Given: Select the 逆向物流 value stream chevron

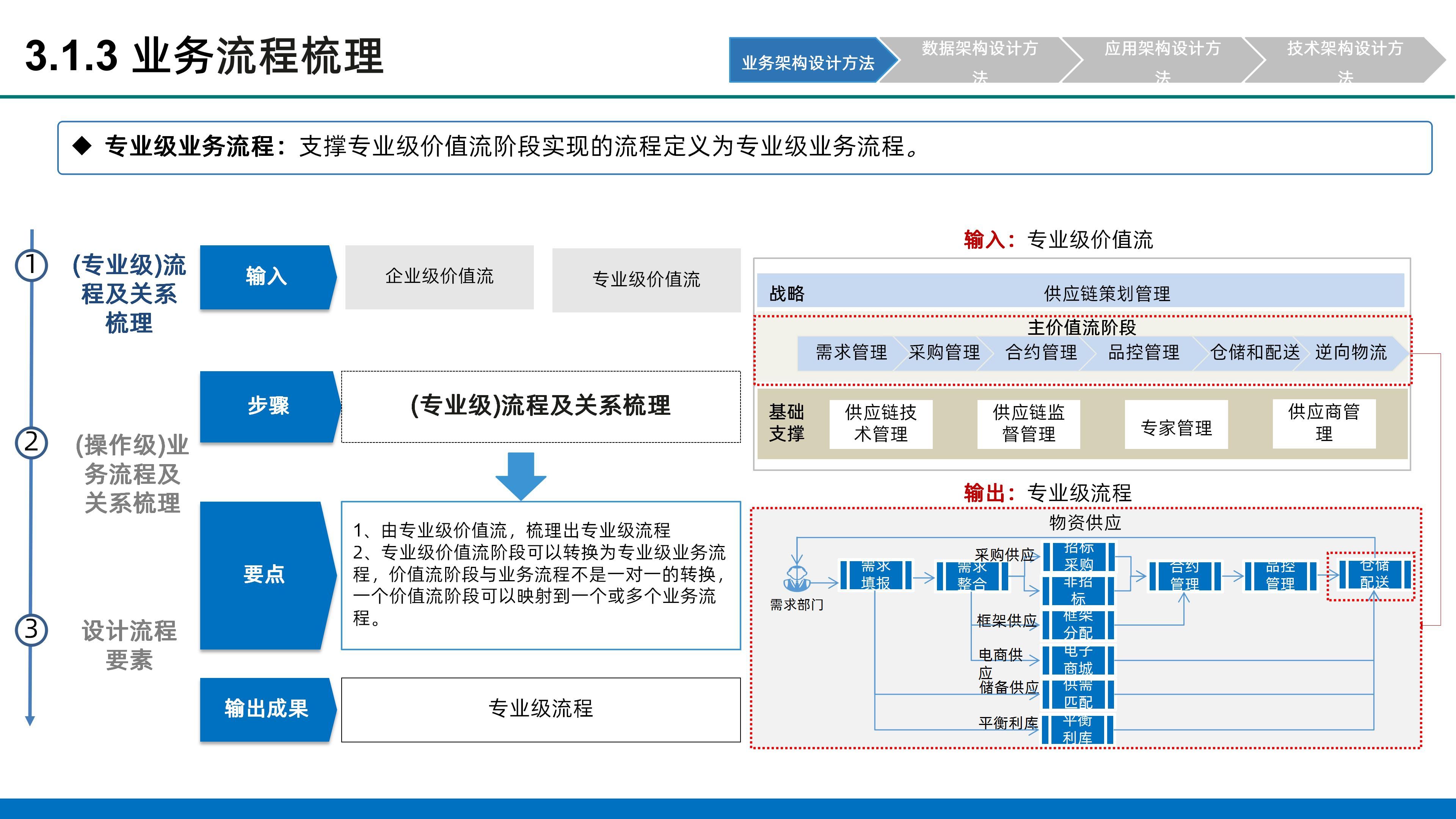Looking at the screenshot, I should [1351, 353].
